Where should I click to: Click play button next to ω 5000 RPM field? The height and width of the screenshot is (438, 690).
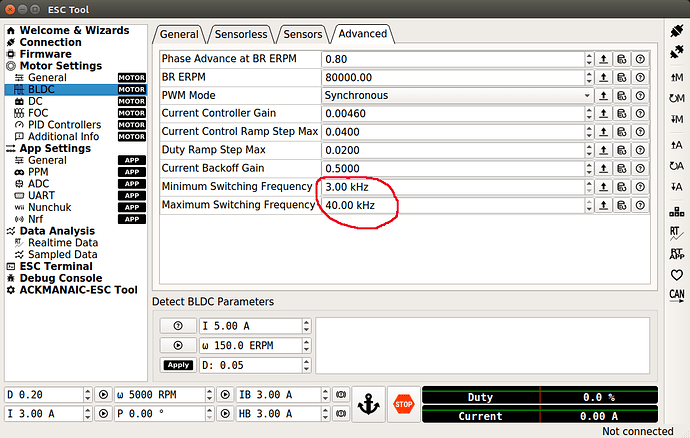point(225,395)
